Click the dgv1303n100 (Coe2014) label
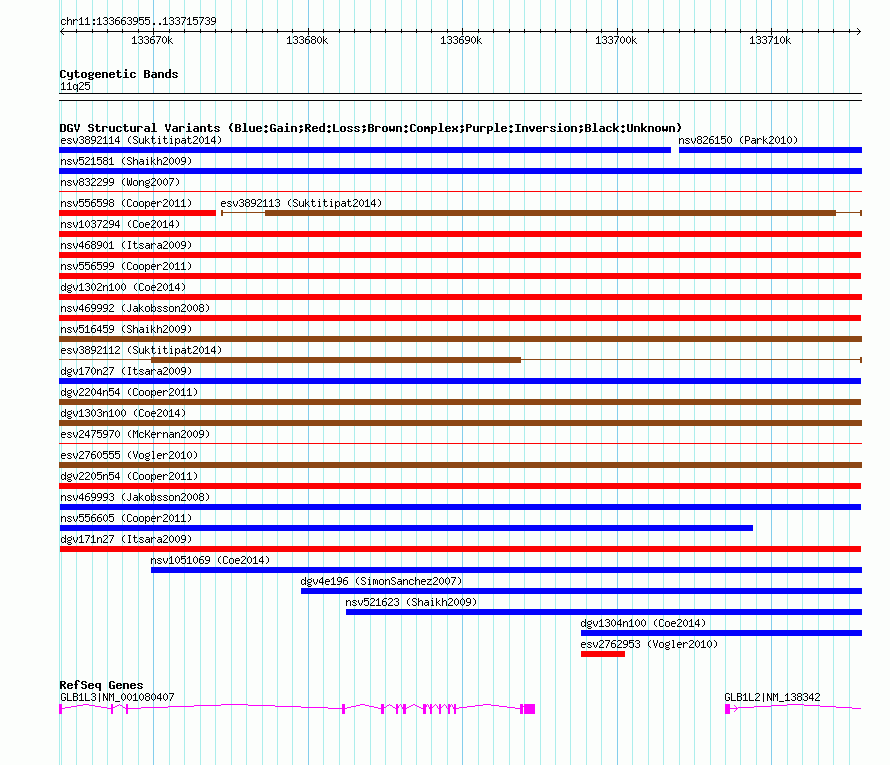This screenshot has height=765, width=890. (123, 413)
